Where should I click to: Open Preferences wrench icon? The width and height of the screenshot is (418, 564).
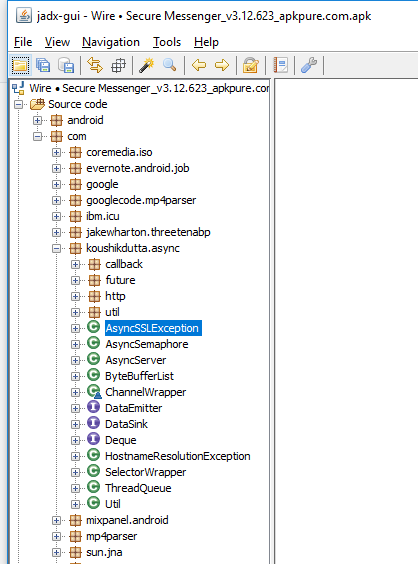(x=309, y=65)
